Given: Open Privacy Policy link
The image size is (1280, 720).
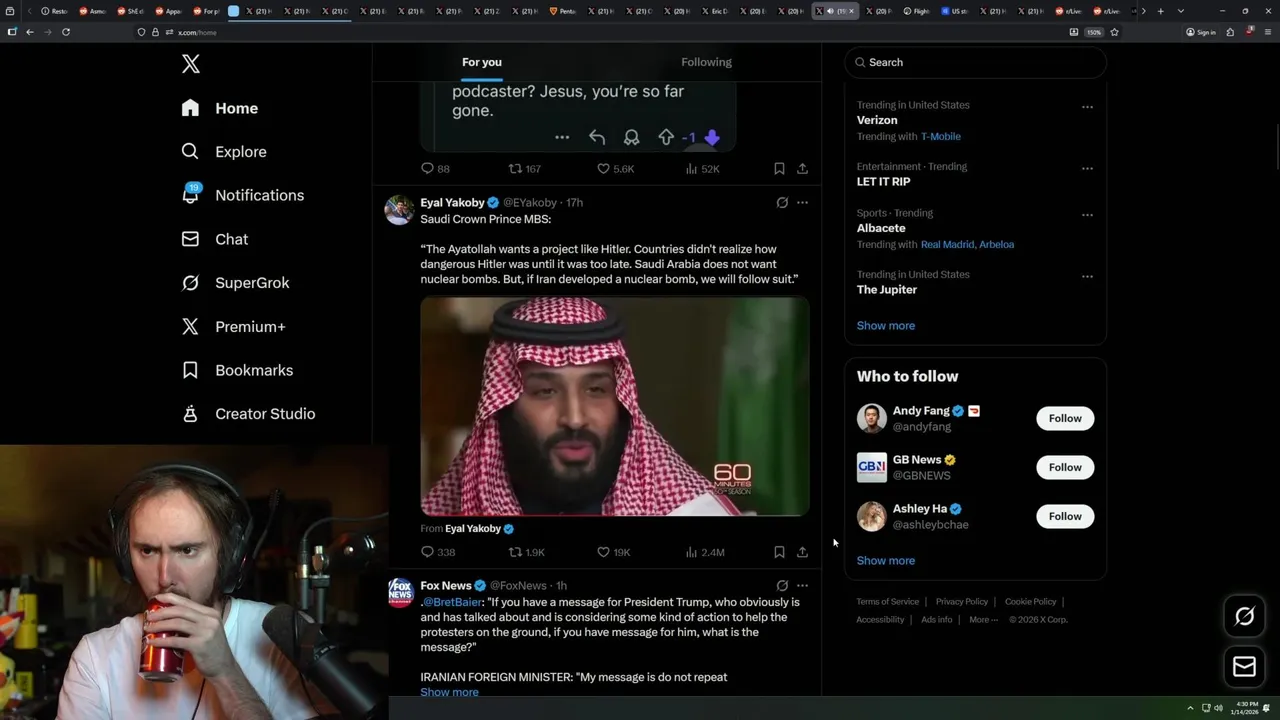Looking at the screenshot, I should pos(961,602).
